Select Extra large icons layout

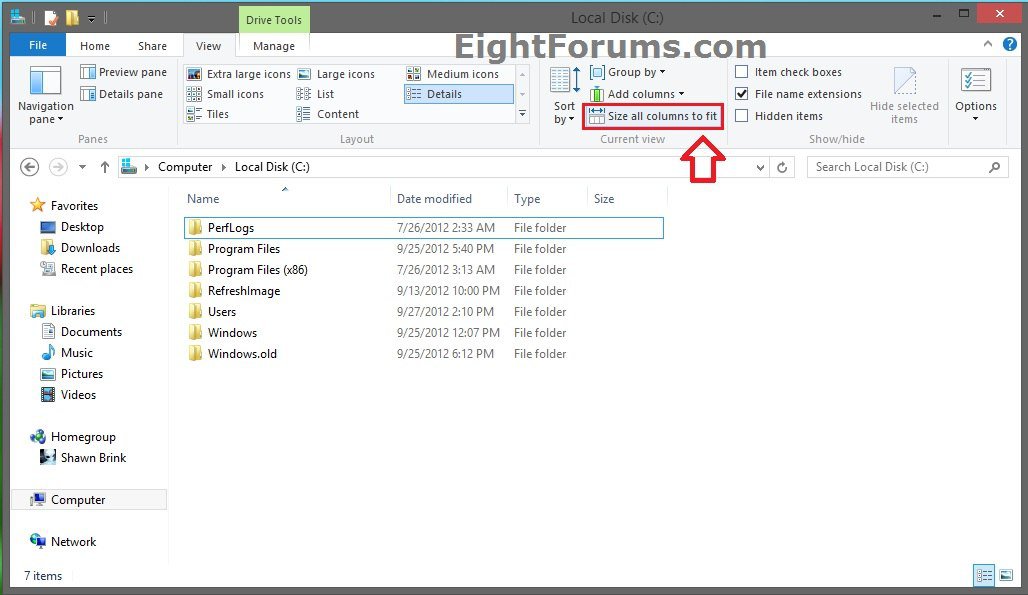tap(194, 74)
